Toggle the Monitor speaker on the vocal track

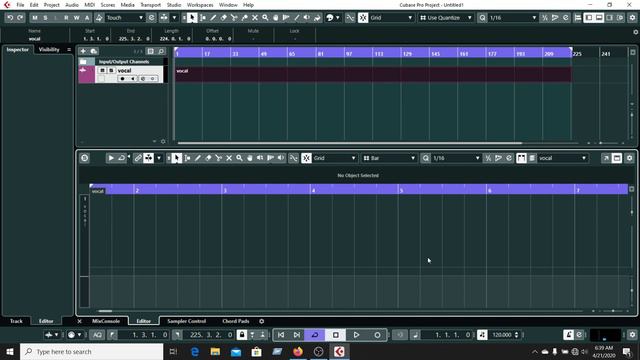[x=132, y=78]
